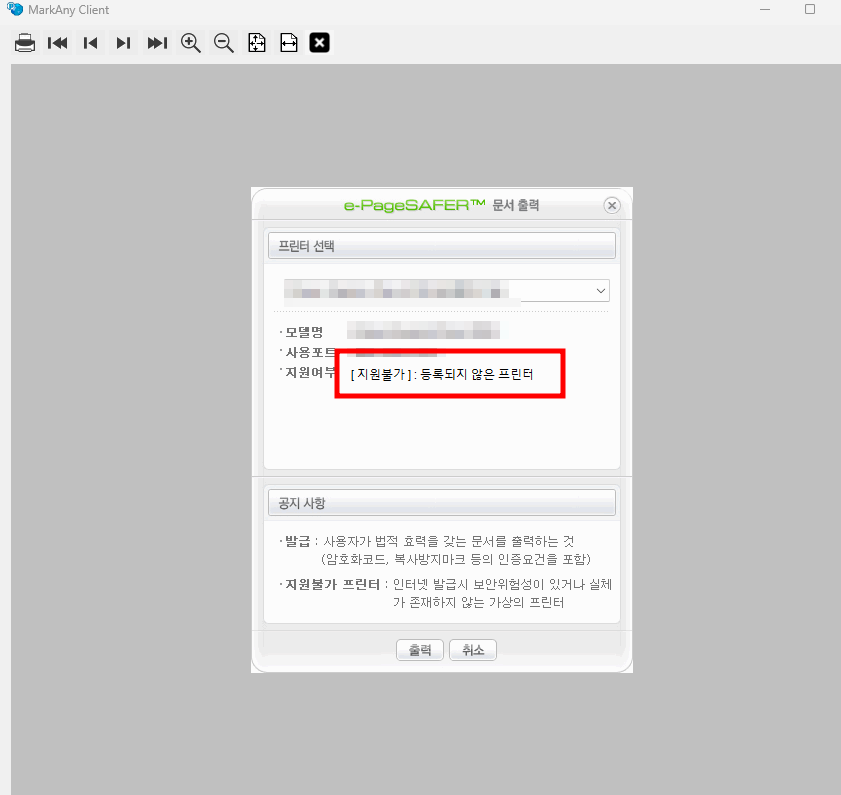Click the MarkAny Client title bar icon

pos(14,9)
